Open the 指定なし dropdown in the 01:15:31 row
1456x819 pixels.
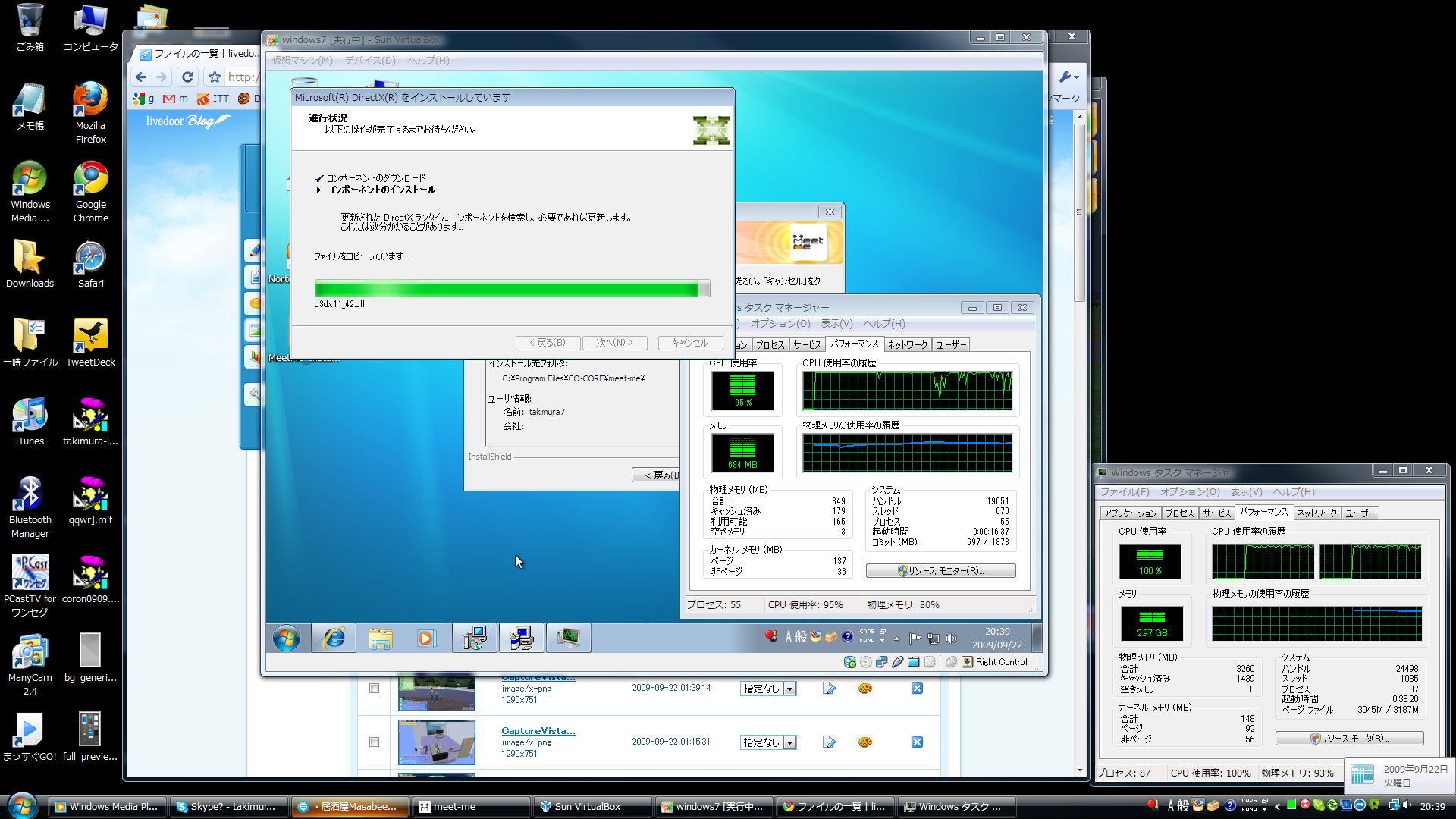tap(768, 742)
